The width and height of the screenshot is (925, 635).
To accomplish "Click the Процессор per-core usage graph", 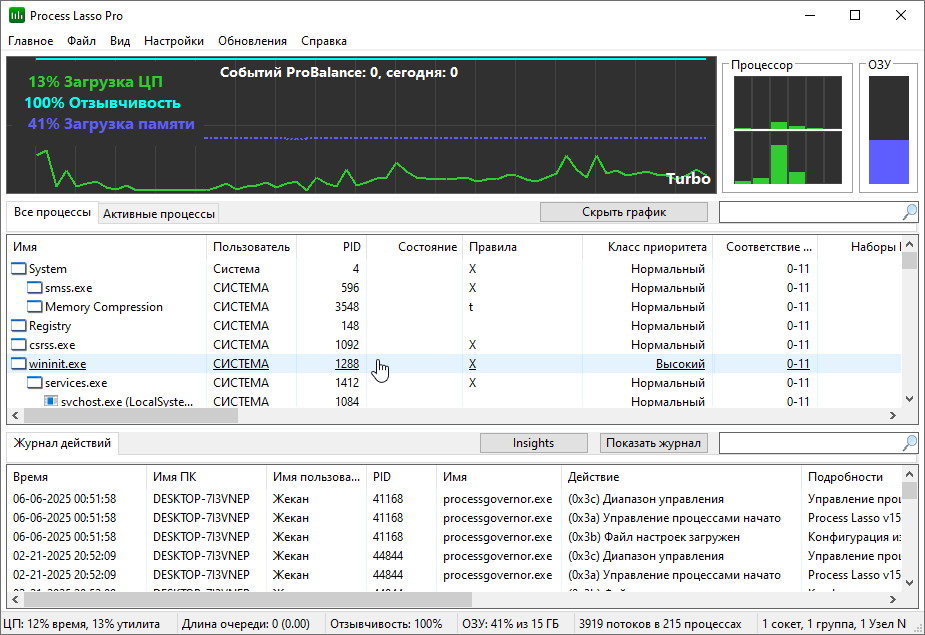I will click(788, 130).
